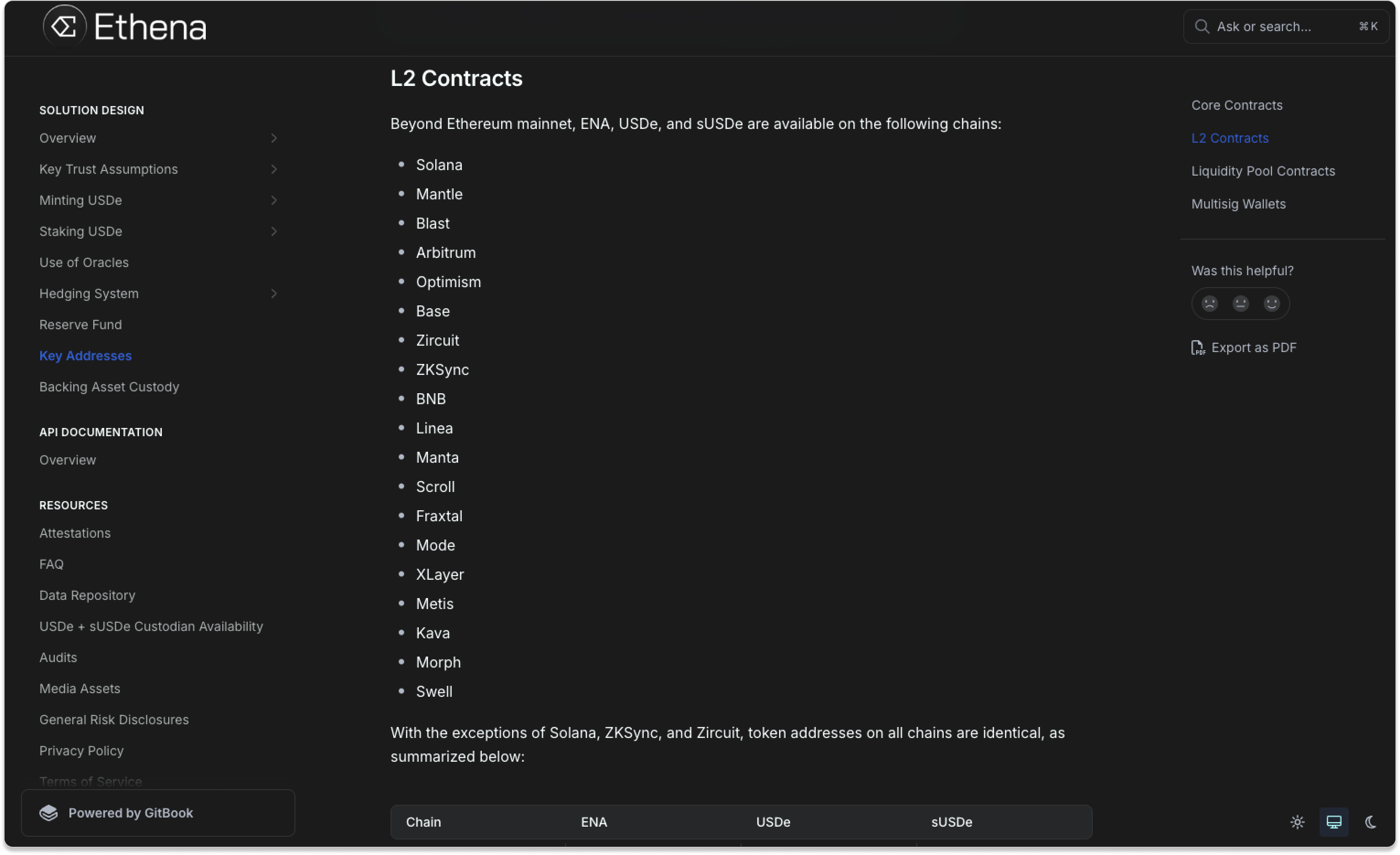Open the Attestations resource page

point(75,533)
